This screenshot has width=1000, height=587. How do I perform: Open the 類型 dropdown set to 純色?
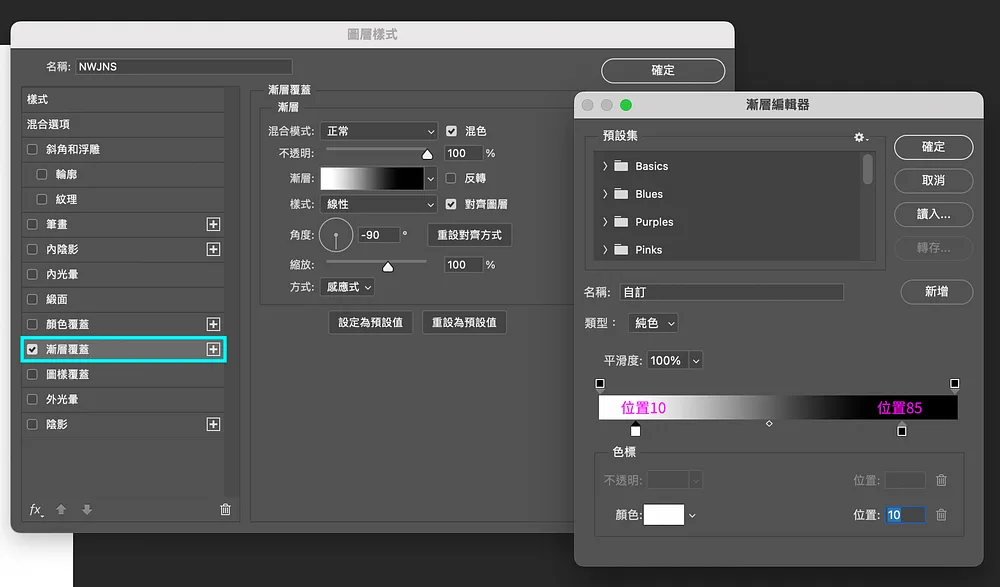652,323
